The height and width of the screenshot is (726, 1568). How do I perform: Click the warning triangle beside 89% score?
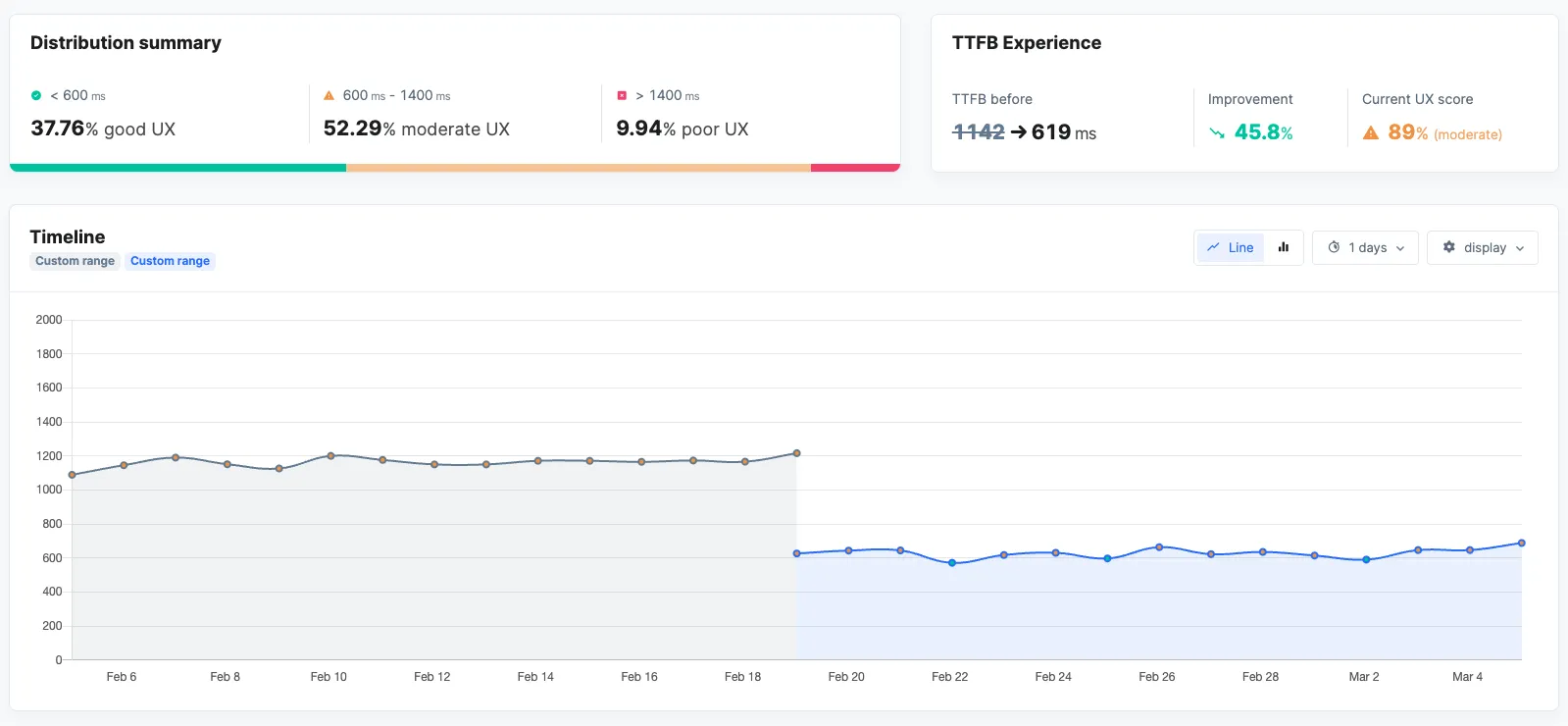(1371, 133)
